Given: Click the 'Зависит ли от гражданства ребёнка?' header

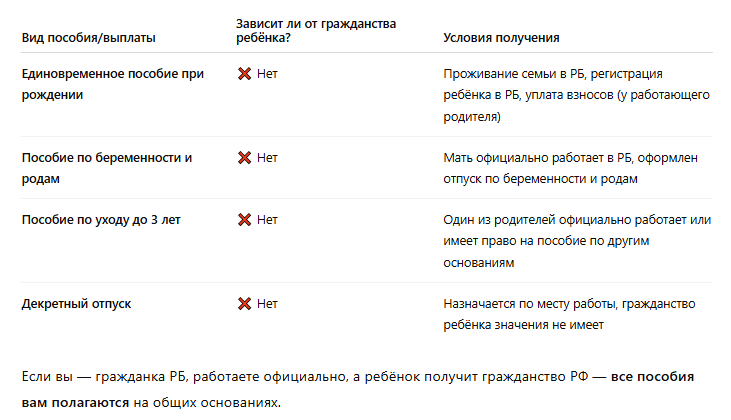Looking at the screenshot, I should point(304,30).
